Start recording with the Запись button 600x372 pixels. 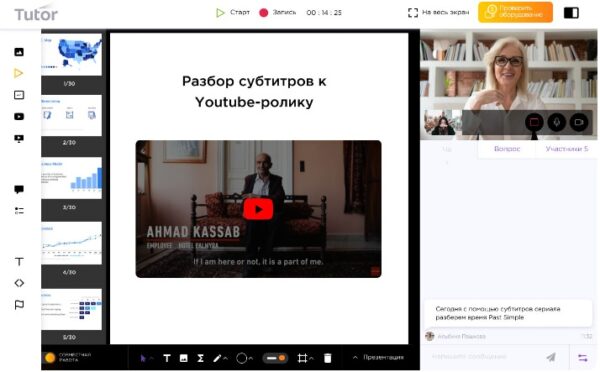tap(278, 13)
